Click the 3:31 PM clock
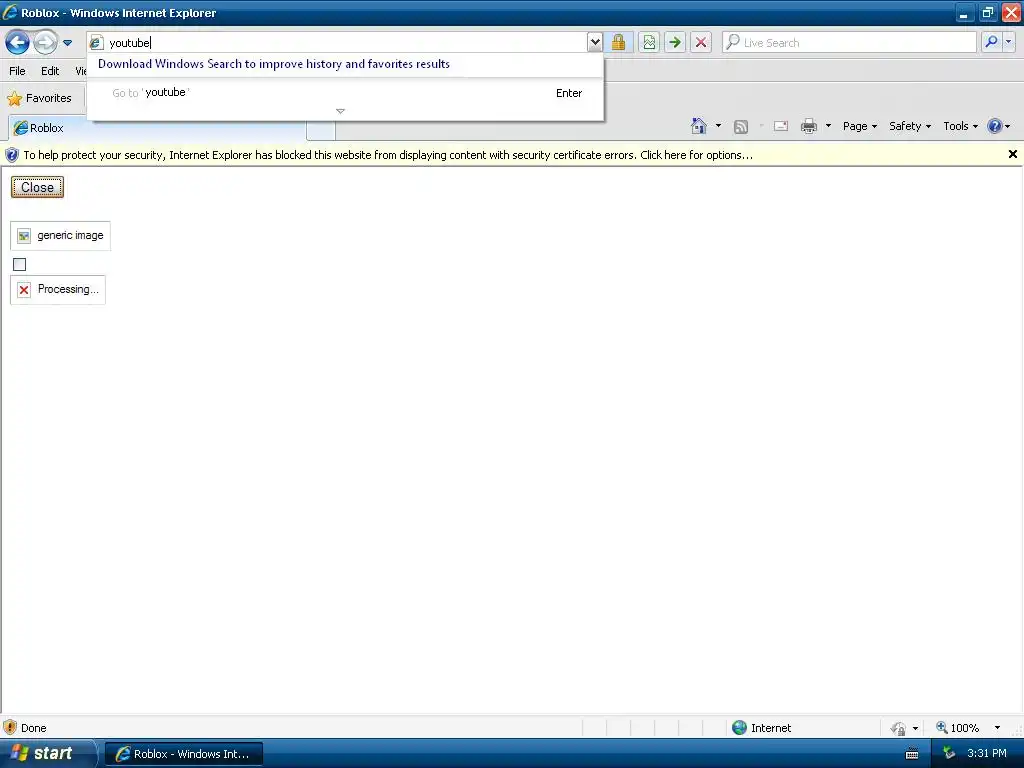This screenshot has height=768, width=1024. (987, 754)
